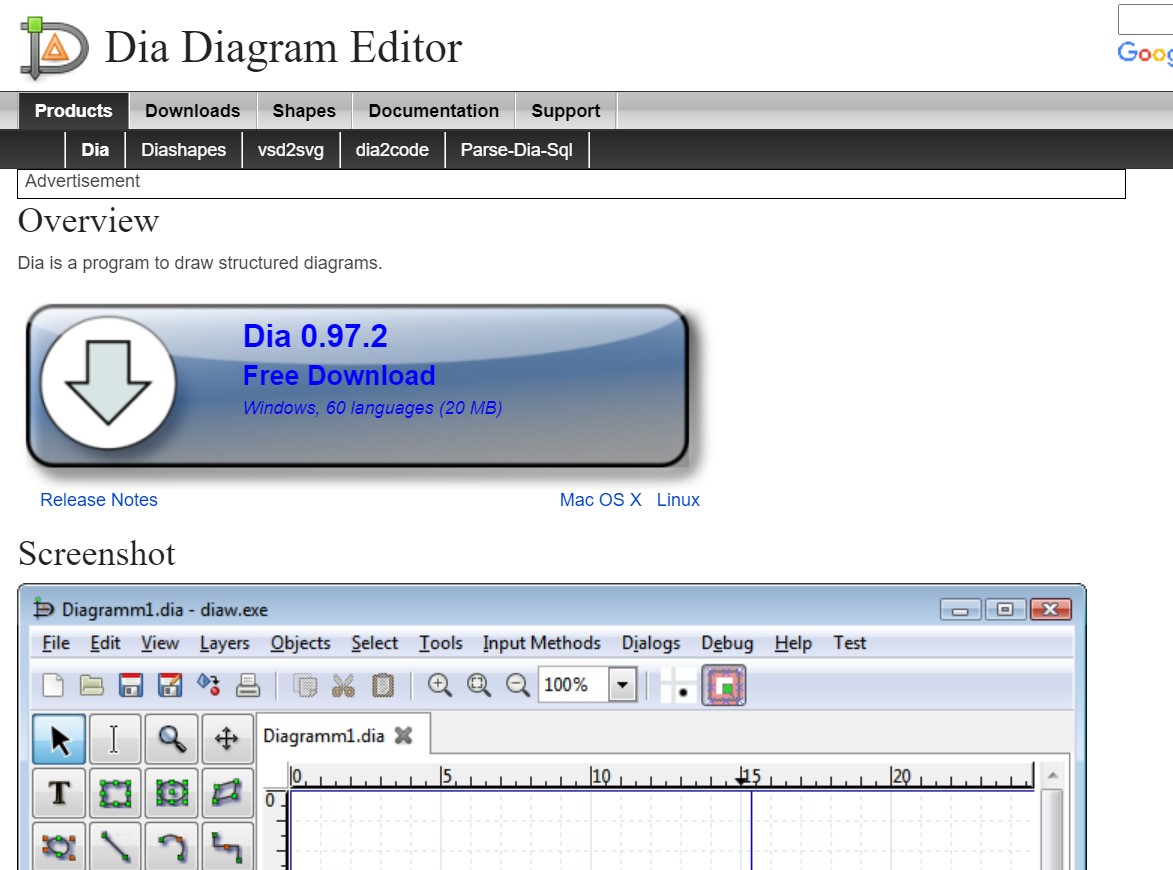Click the magnify tool in the toolbox
1173x870 pixels.
pyautogui.click(x=171, y=739)
